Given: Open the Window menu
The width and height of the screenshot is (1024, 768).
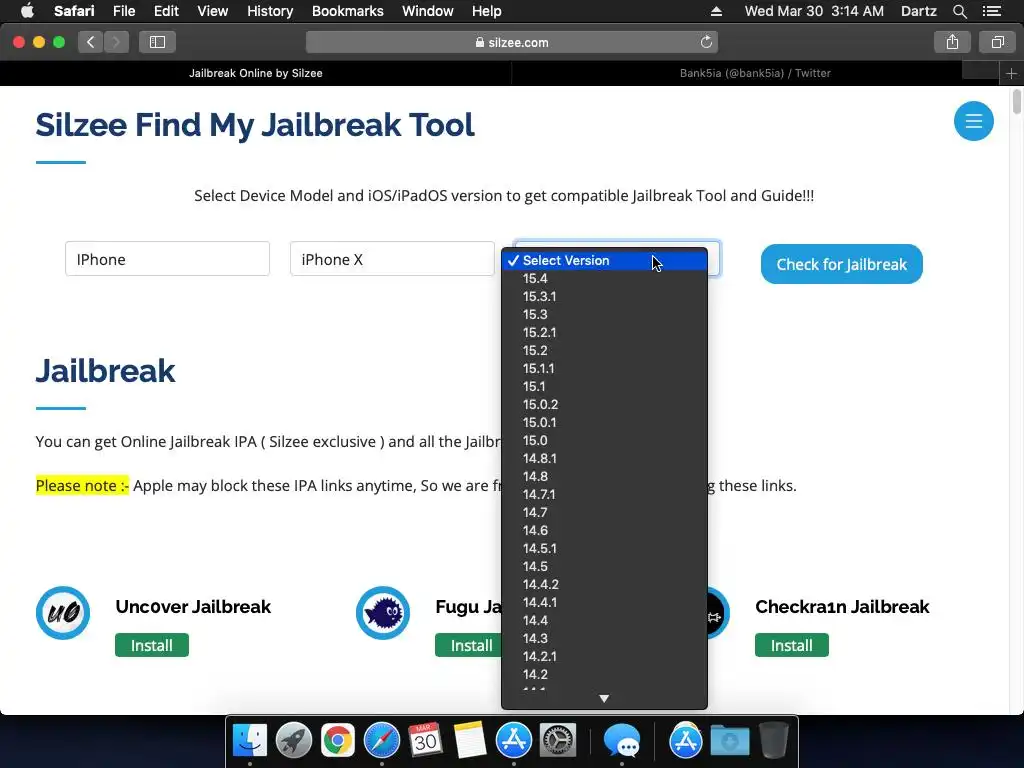Looking at the screenshot, I should pyautogui.click(x=428, y=11).
